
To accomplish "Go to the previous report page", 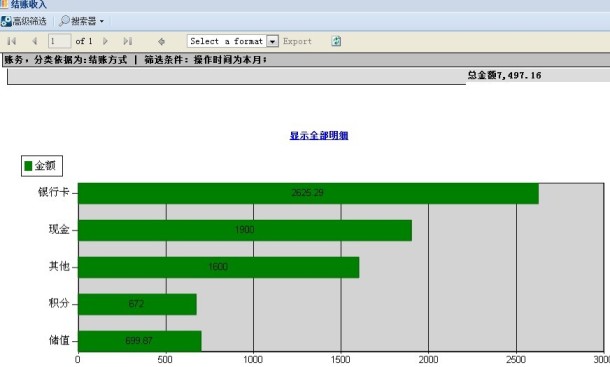I will click(35, 41).
